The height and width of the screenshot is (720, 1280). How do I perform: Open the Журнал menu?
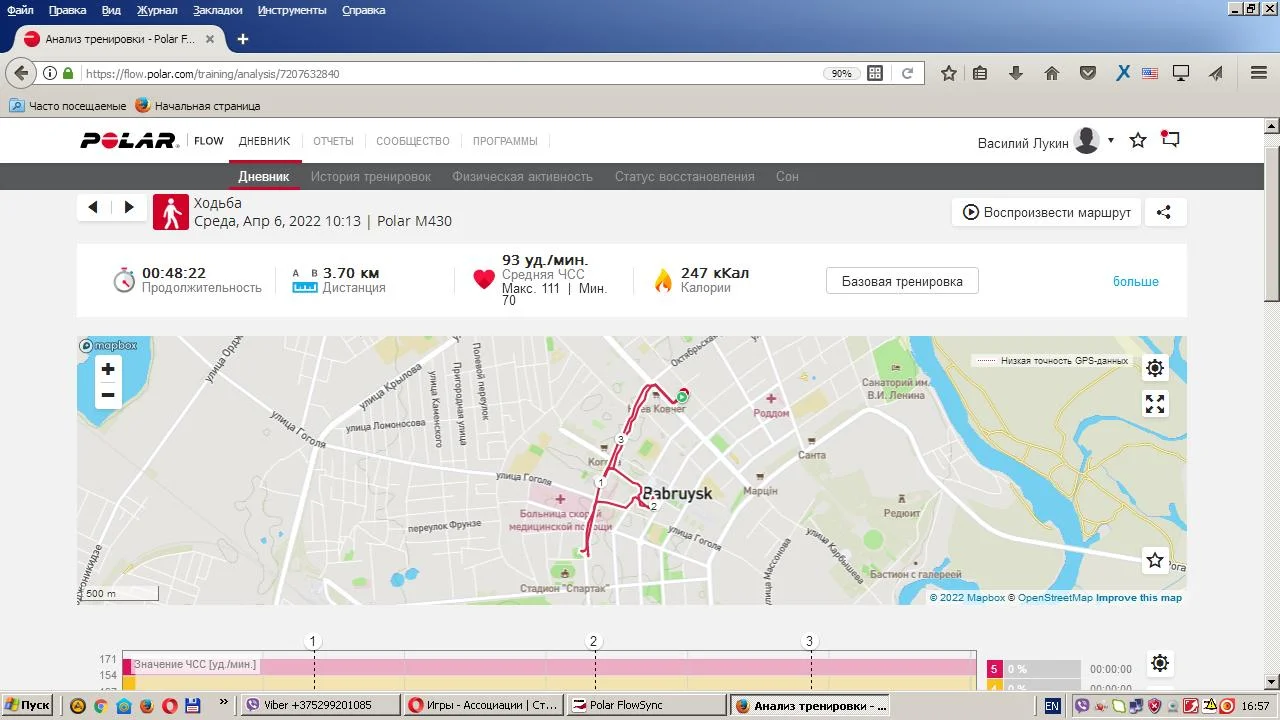[x=157, y=10]
